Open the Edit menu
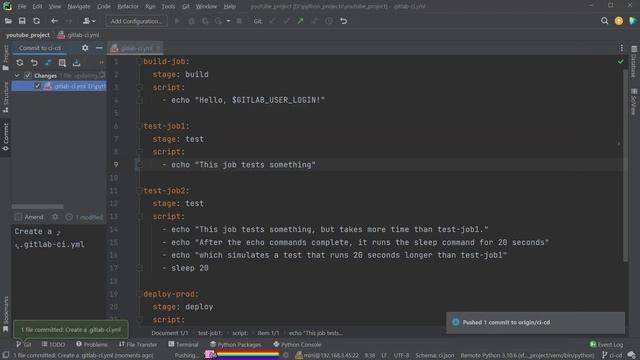This screenshot has height=360, width=640. pos(37,7)
